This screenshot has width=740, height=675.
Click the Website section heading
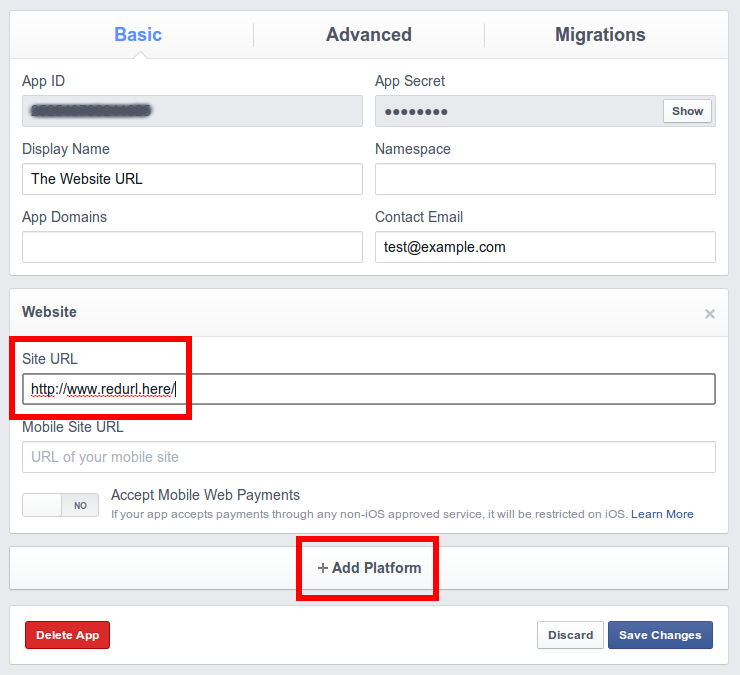(x=50, y=312)
